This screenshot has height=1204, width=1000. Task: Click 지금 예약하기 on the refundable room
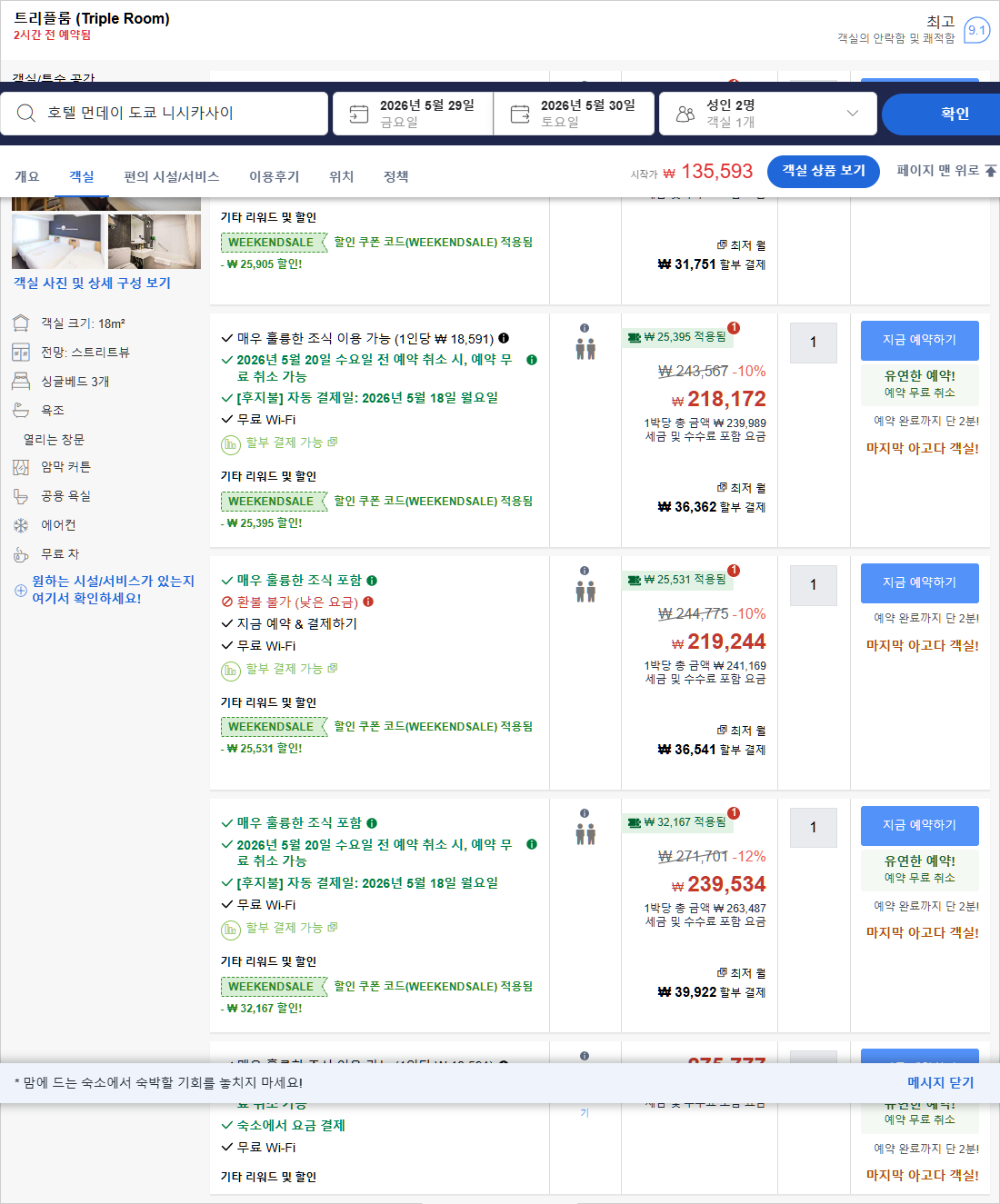pyautogui.click(x=920, y=341)
